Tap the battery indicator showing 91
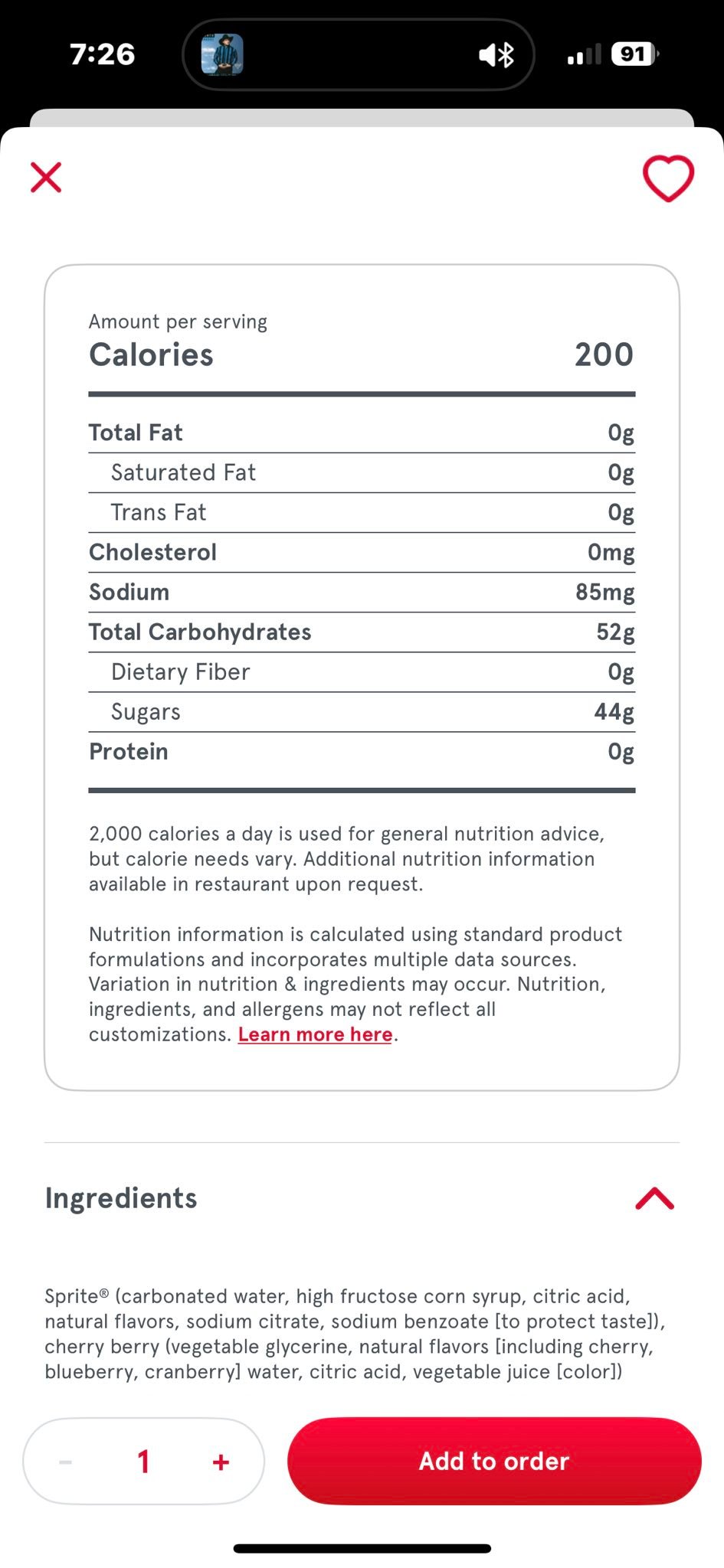 point(635,54)
